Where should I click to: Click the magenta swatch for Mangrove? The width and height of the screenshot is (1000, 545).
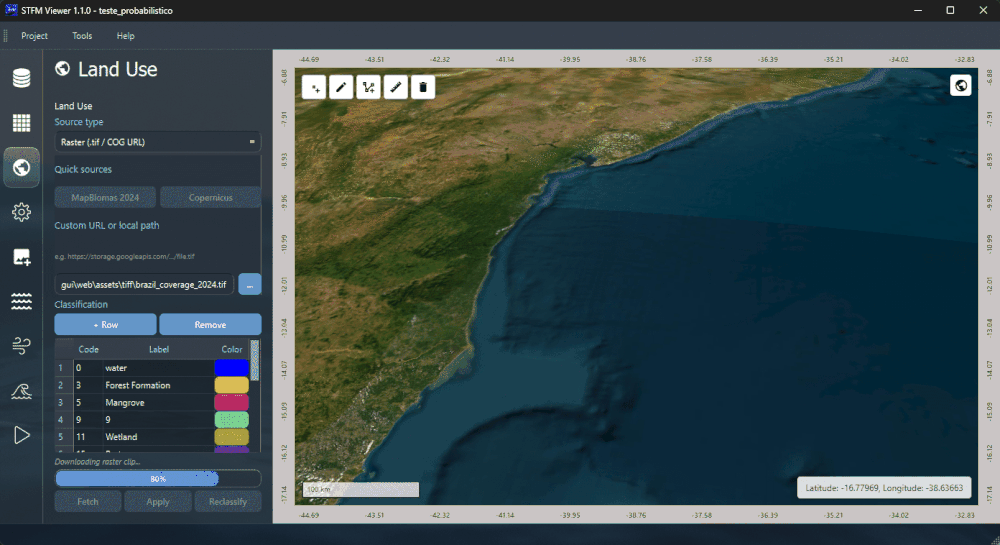[x=232, y=402]
